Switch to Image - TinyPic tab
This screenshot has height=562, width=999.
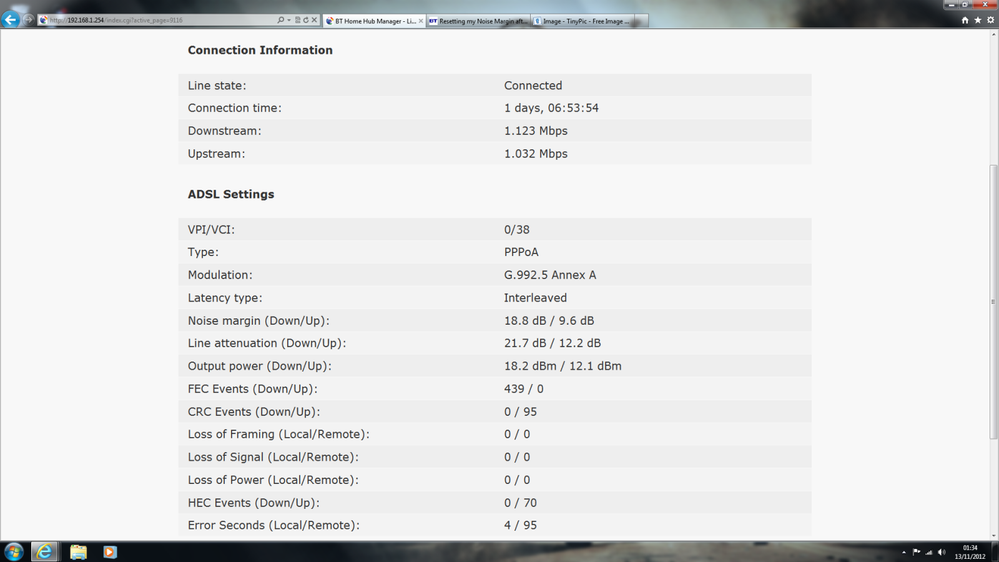coord(582,21)
